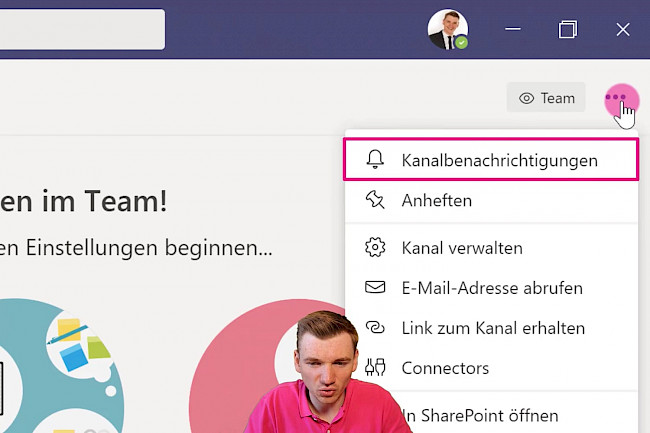Open Kanalbenachrichtigungen from the channel menu
This screenshot has height=433, width=650.
tap(491, 160)
